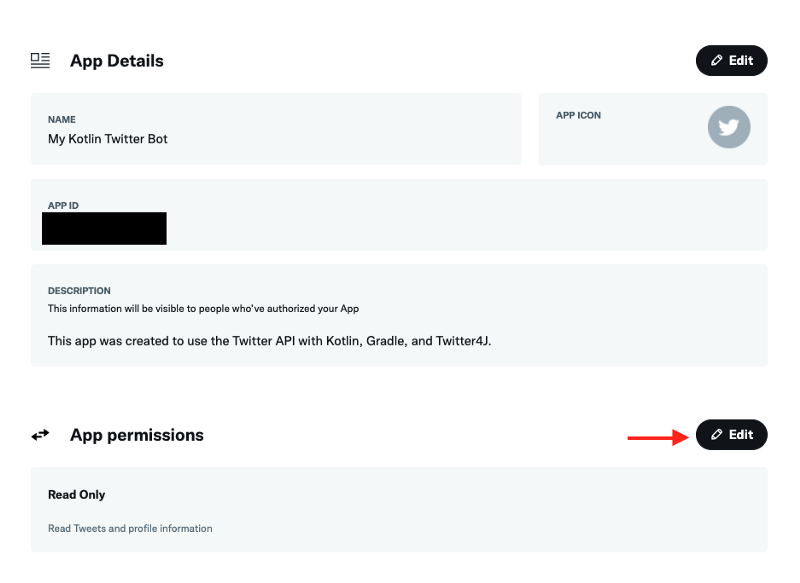Click the Twitter bird app icon
Viewport: 800px width, 583px height.
coord(729,127)
